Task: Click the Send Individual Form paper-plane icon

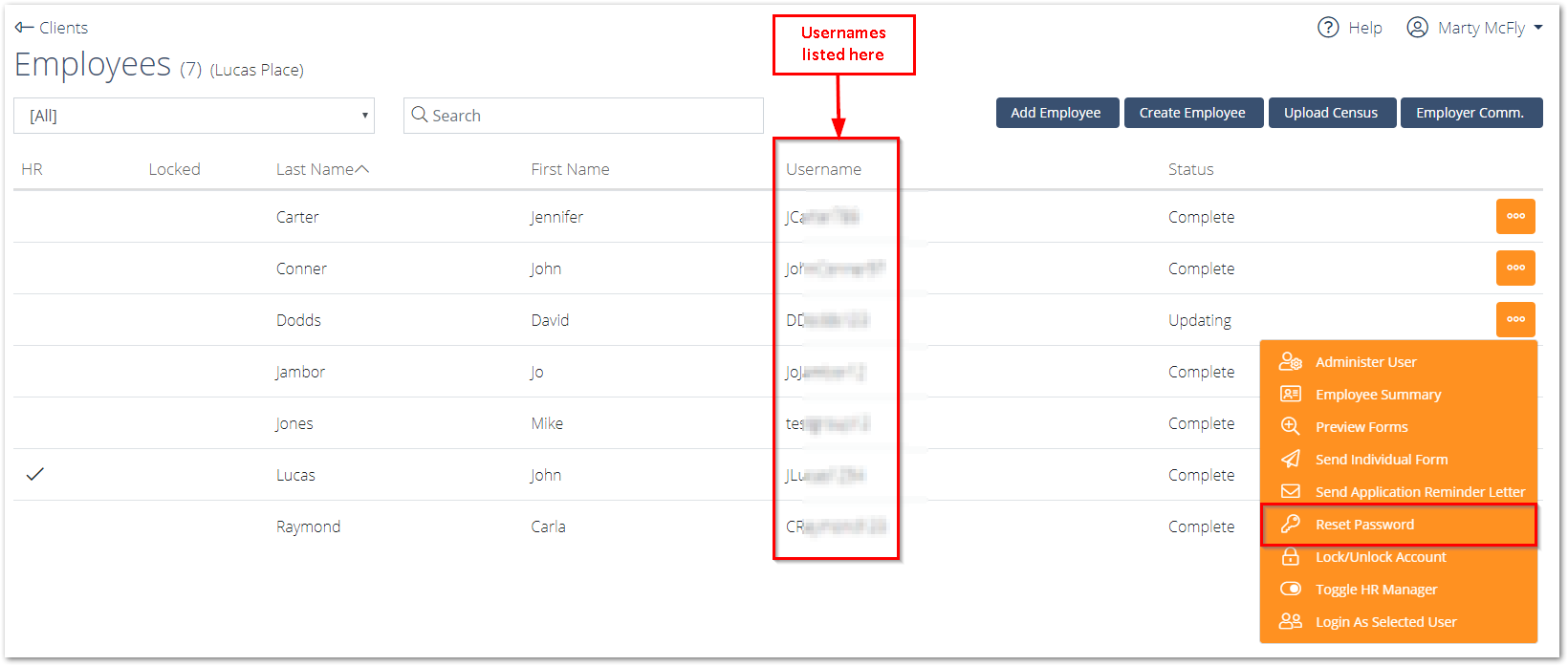Action: (x=1291, y=459)
